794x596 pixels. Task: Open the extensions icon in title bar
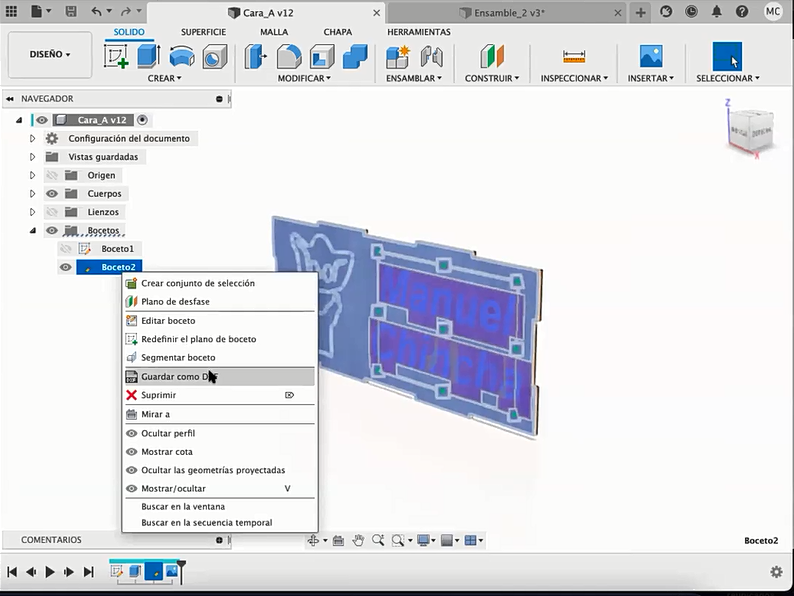[666, 12]
